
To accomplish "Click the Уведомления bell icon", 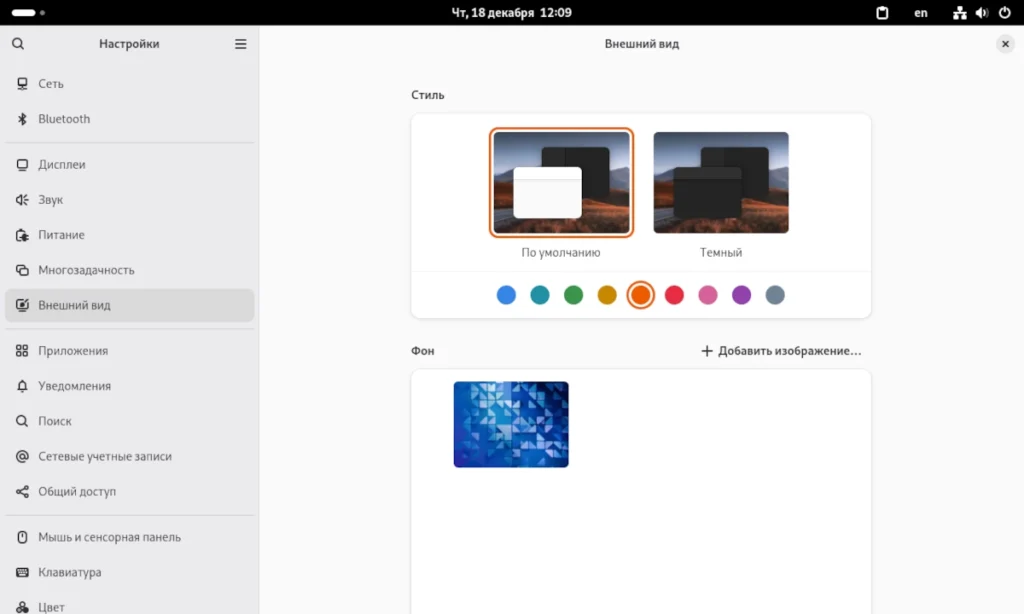I will point(22,386).
